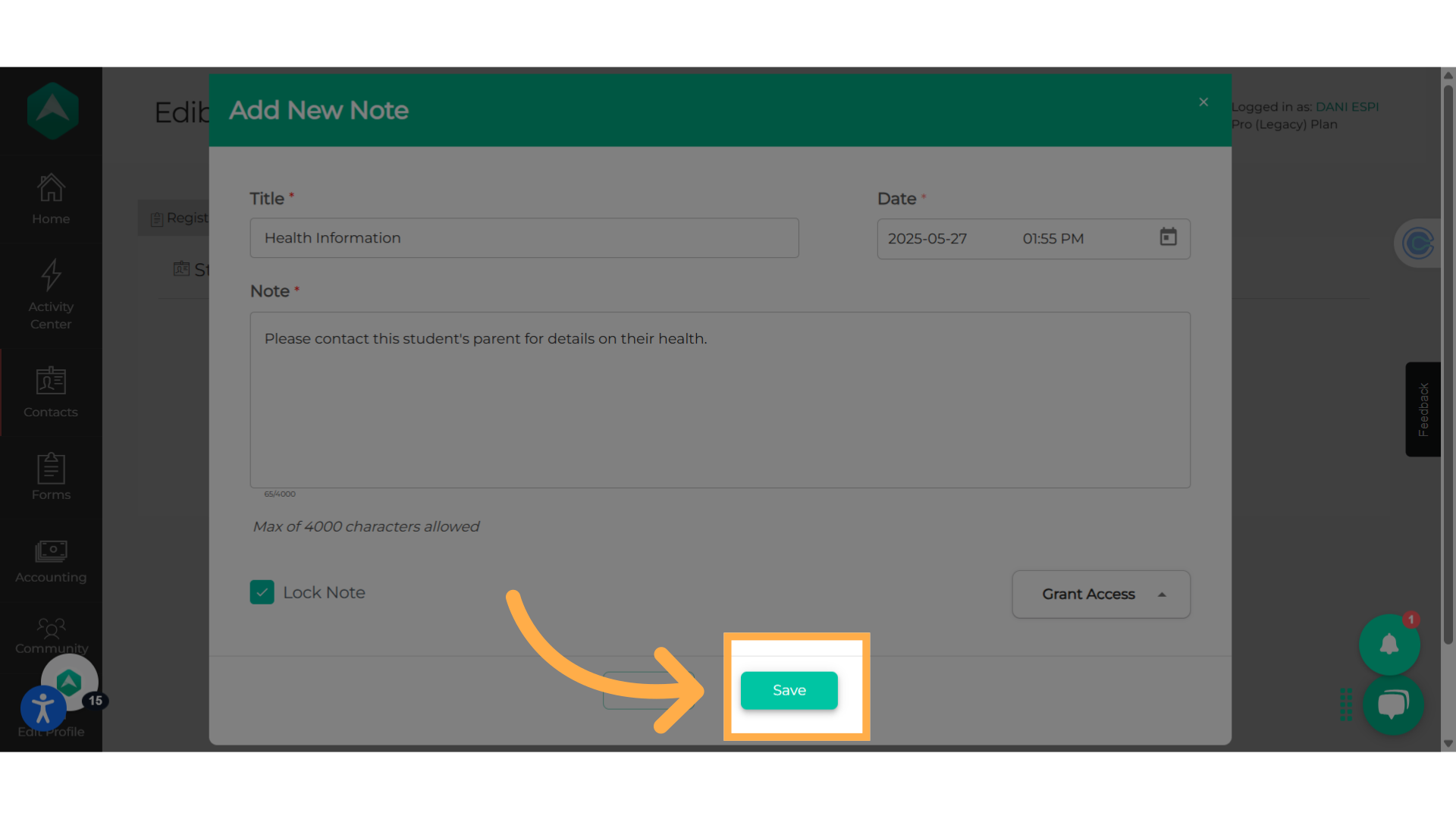
Task: Open the DANI ESPI account link
Action: coord(1347,107)
